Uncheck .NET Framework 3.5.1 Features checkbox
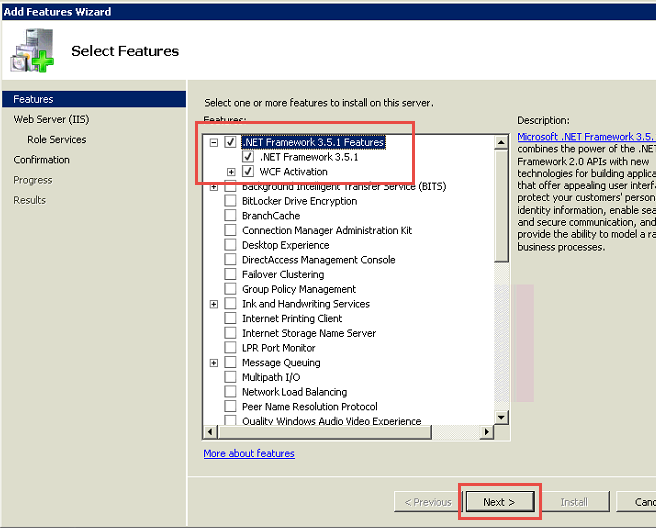 230,142
